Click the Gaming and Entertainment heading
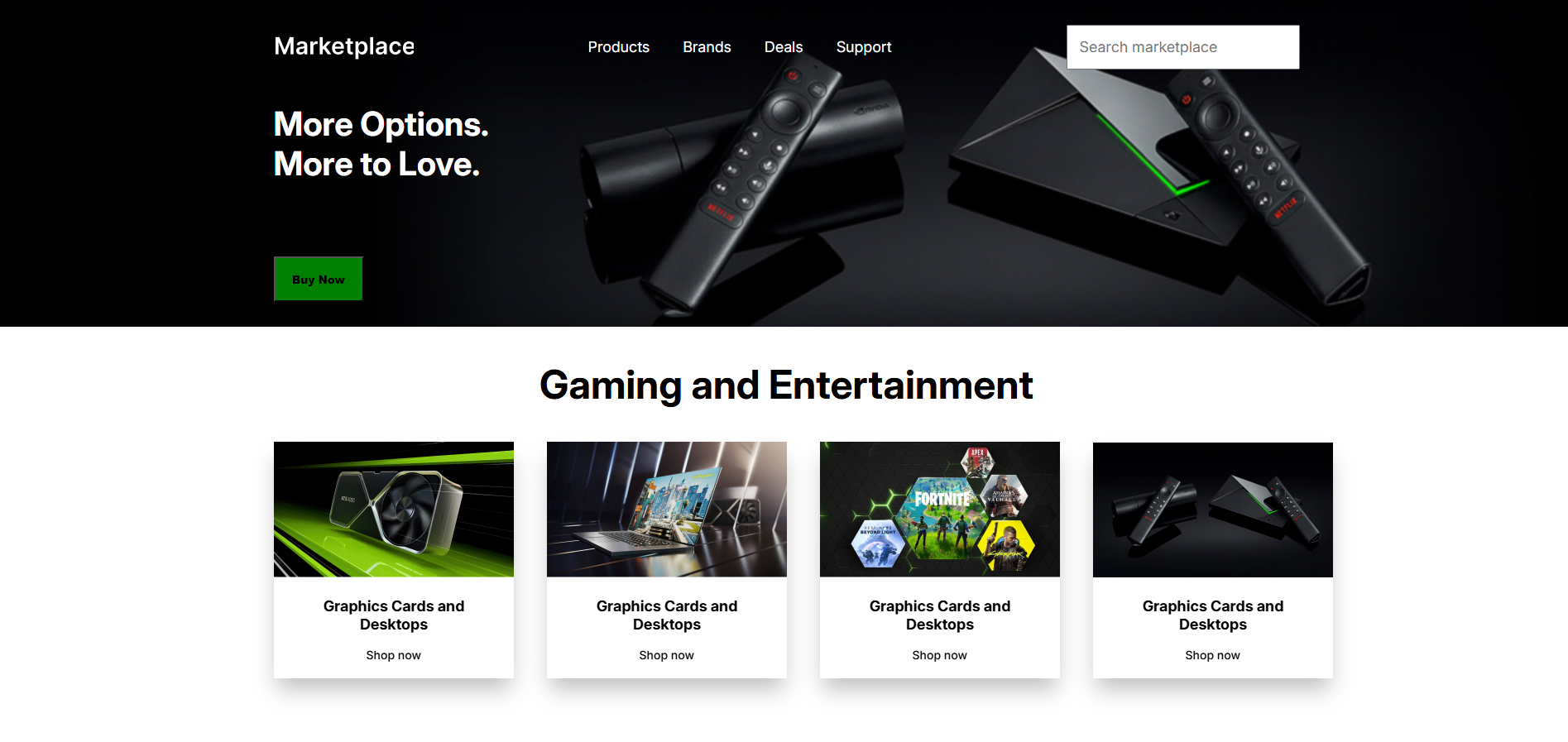Viewport: 1568px width, 742px height. (786, 385)
